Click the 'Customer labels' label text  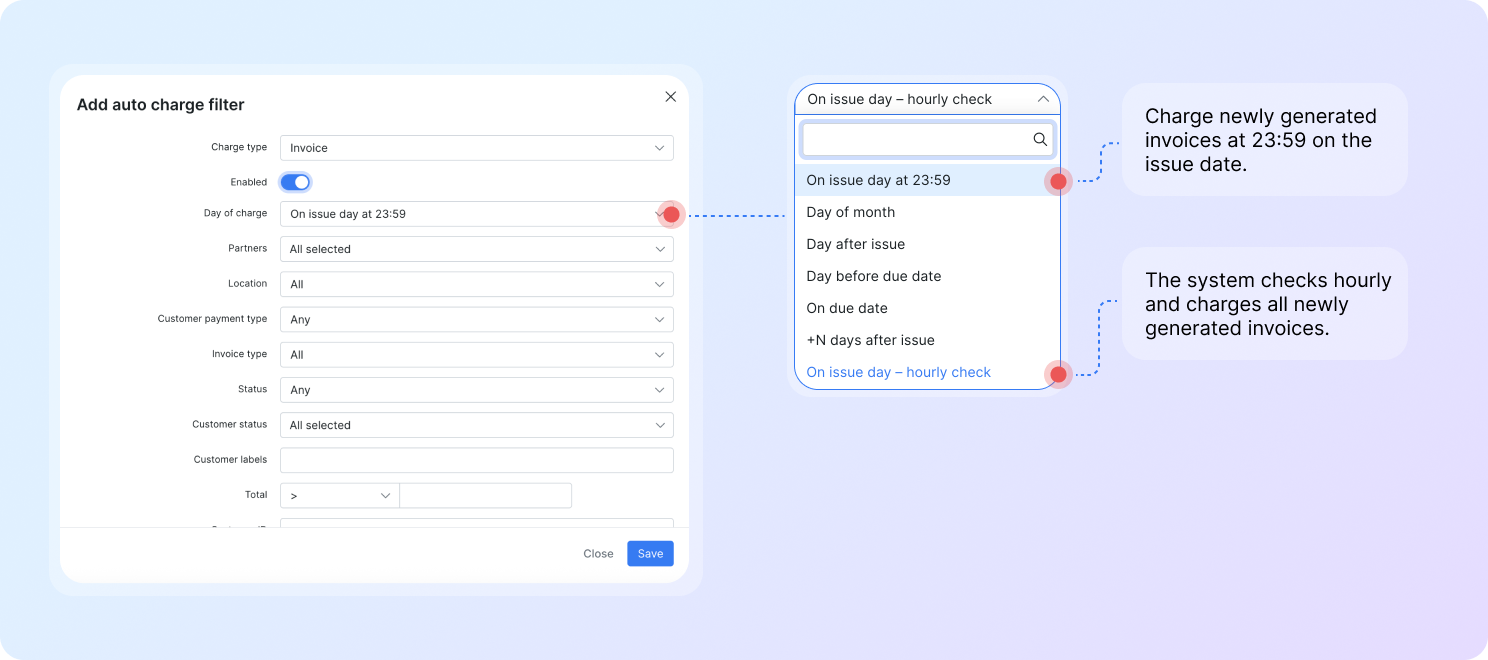pos(230,460)
